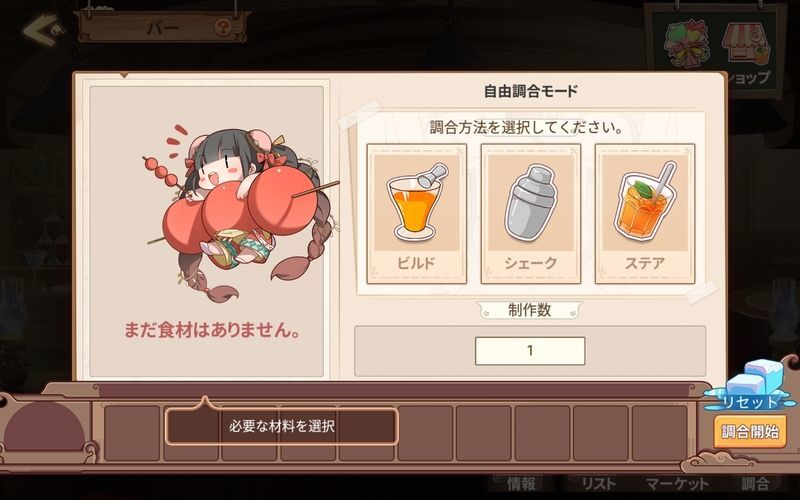Select the first empty ingredient slot
The image size is (800, 500).
(132, 433)
